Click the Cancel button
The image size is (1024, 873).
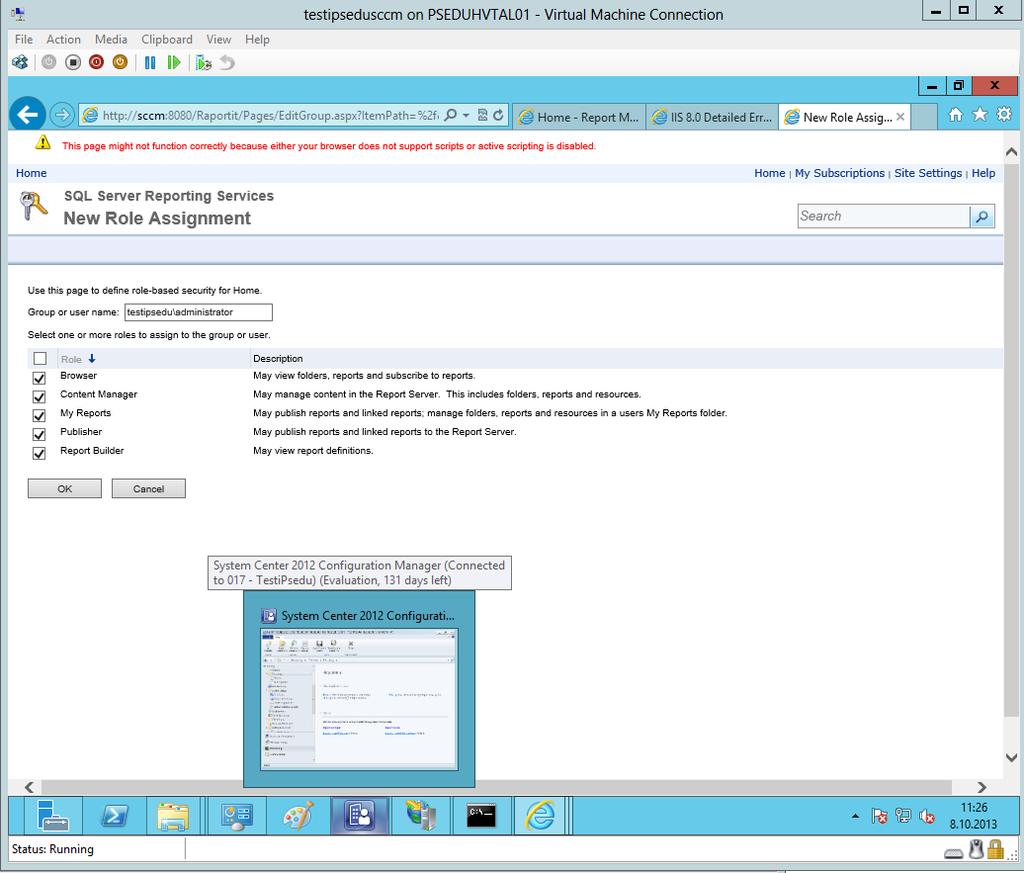(148, 488)
